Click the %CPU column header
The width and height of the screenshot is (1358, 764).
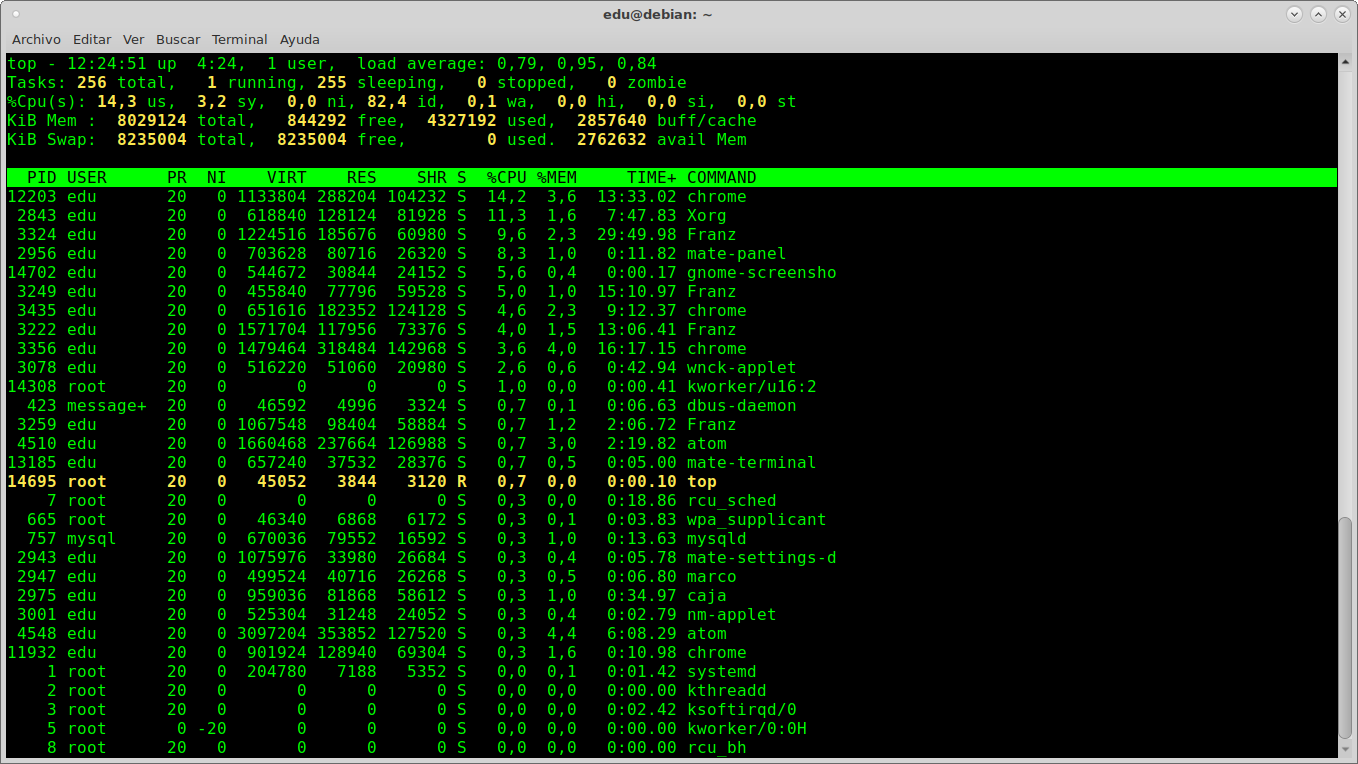click(506, 178)
